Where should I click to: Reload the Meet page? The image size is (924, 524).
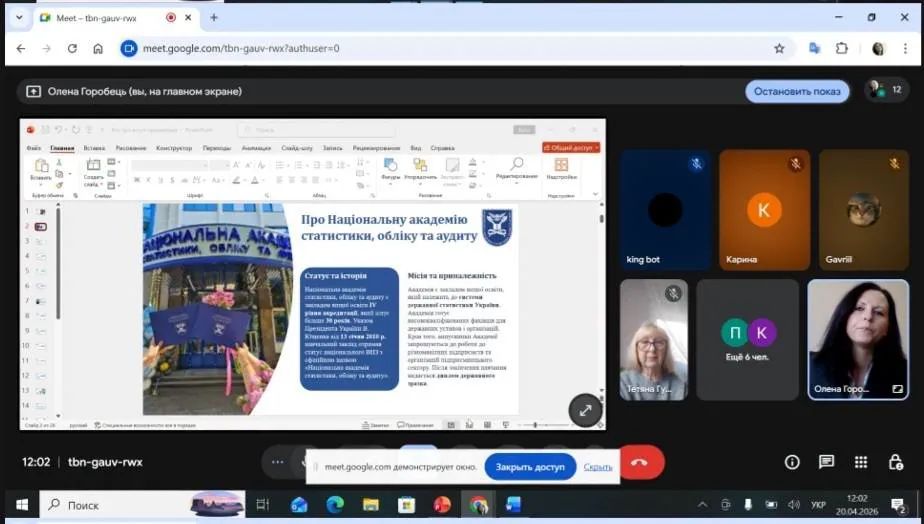tap(72, 48)
